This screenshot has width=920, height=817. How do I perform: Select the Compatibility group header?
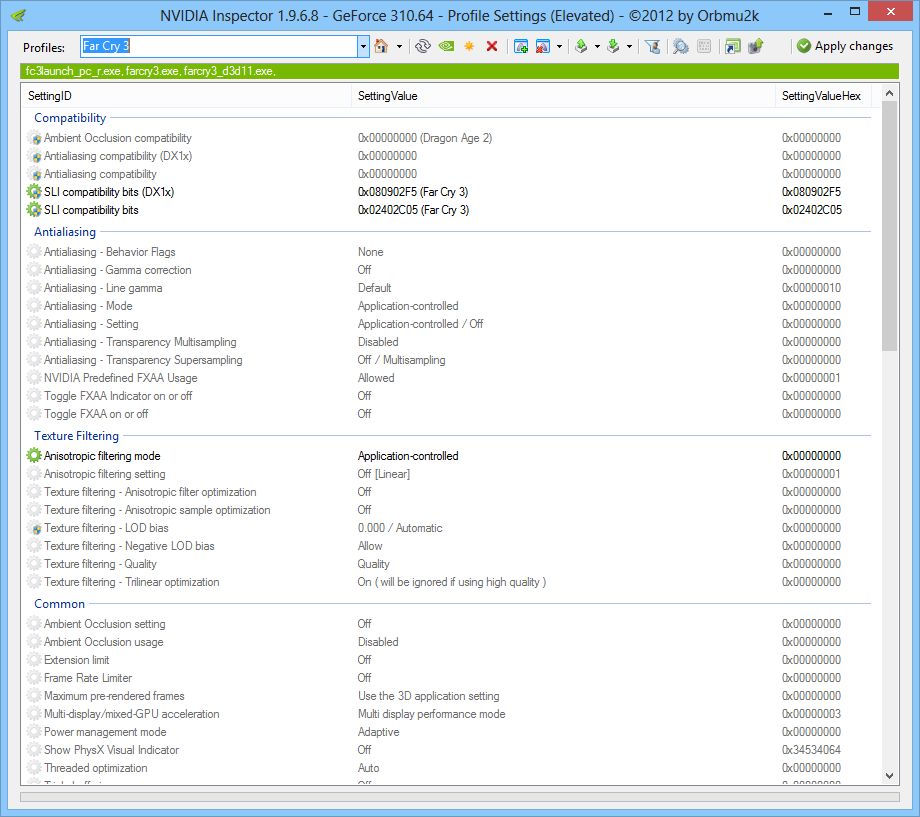(x=70, y=117)
